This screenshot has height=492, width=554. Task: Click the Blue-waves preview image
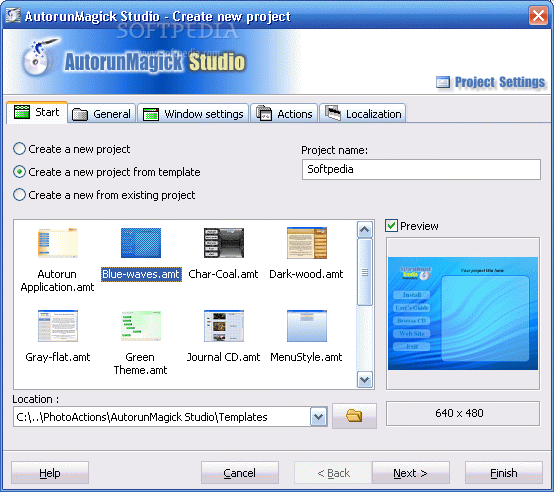(463, 314)
